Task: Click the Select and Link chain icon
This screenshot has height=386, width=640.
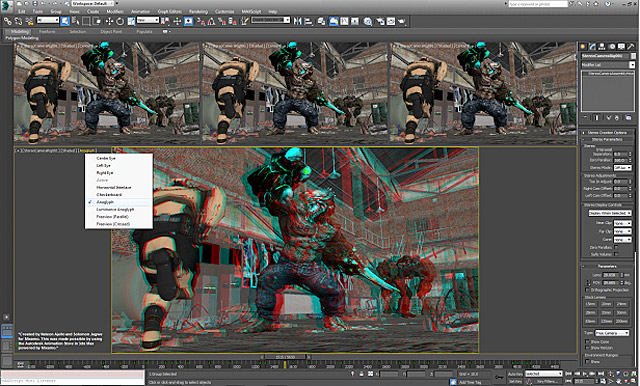Action: coord(8,21)
